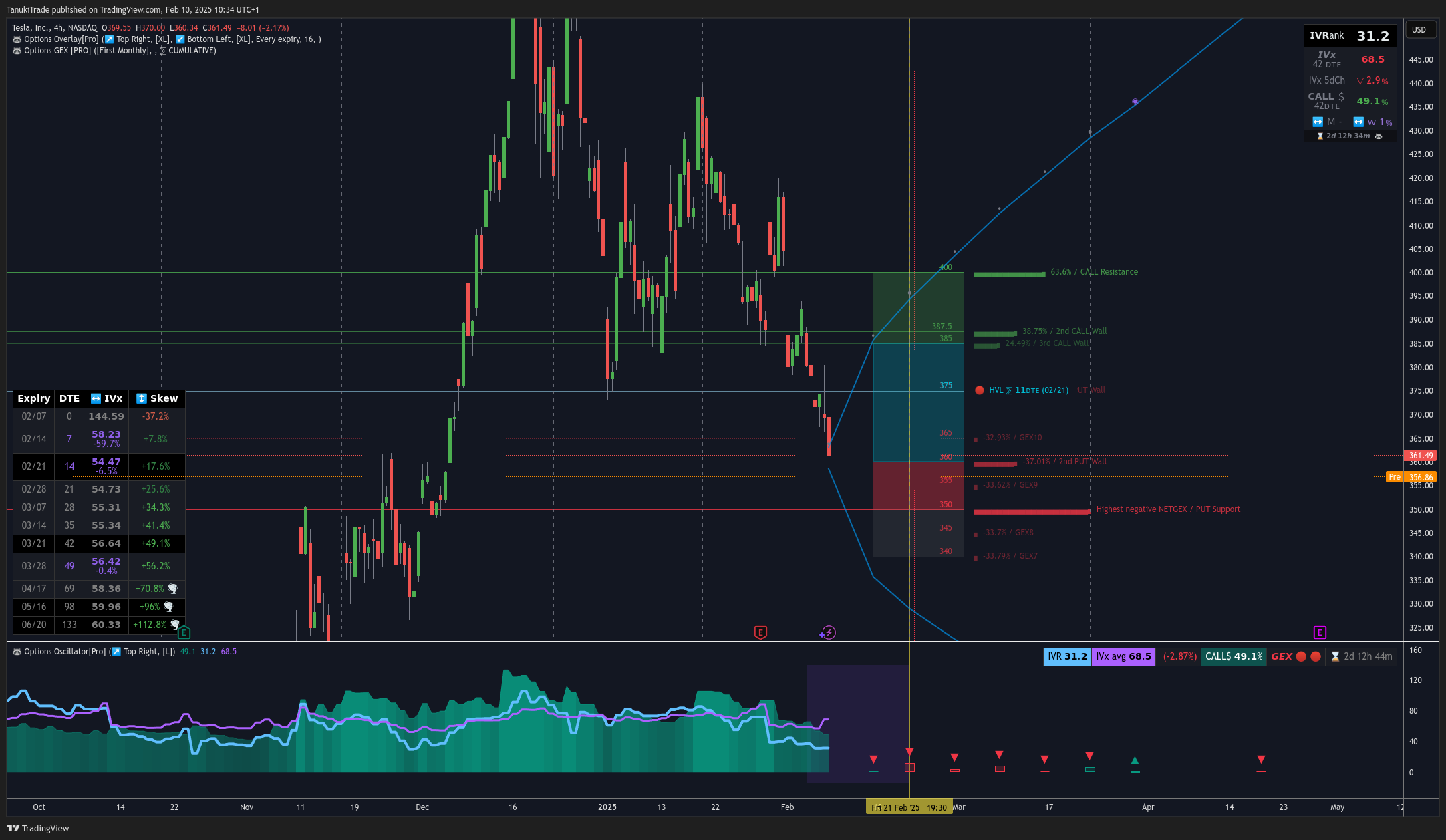Click the purple lightning event marker
1446x840 pixels.
829,632
